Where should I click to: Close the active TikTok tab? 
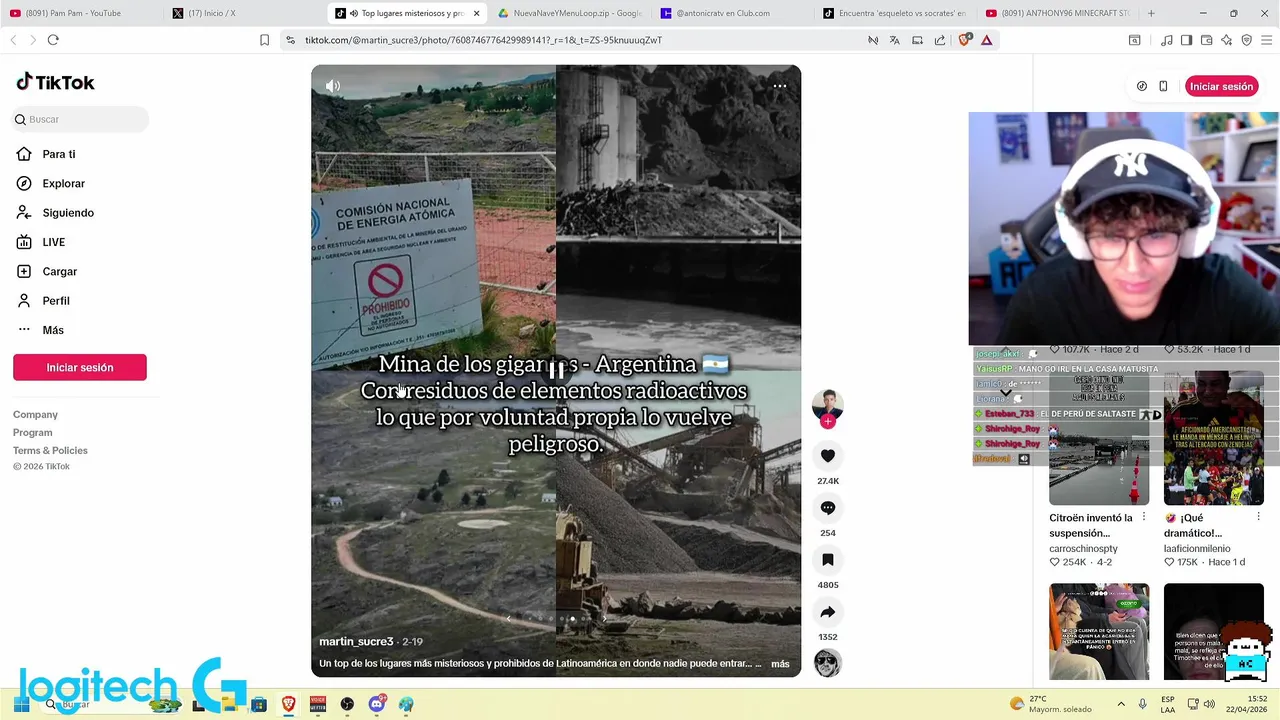476,13
